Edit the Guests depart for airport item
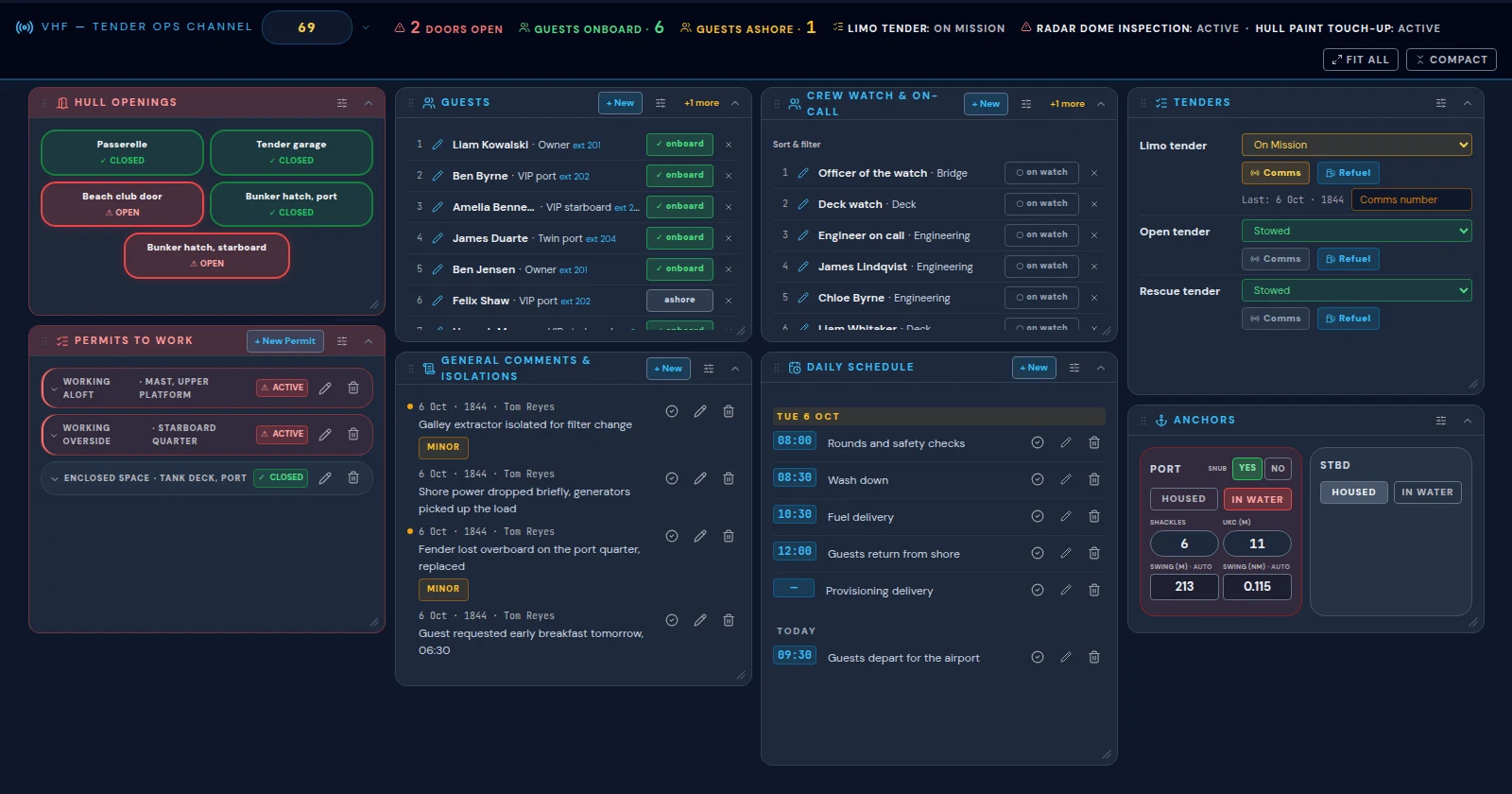Screen dimensions: 1512x794 [x=1066, y=657]
